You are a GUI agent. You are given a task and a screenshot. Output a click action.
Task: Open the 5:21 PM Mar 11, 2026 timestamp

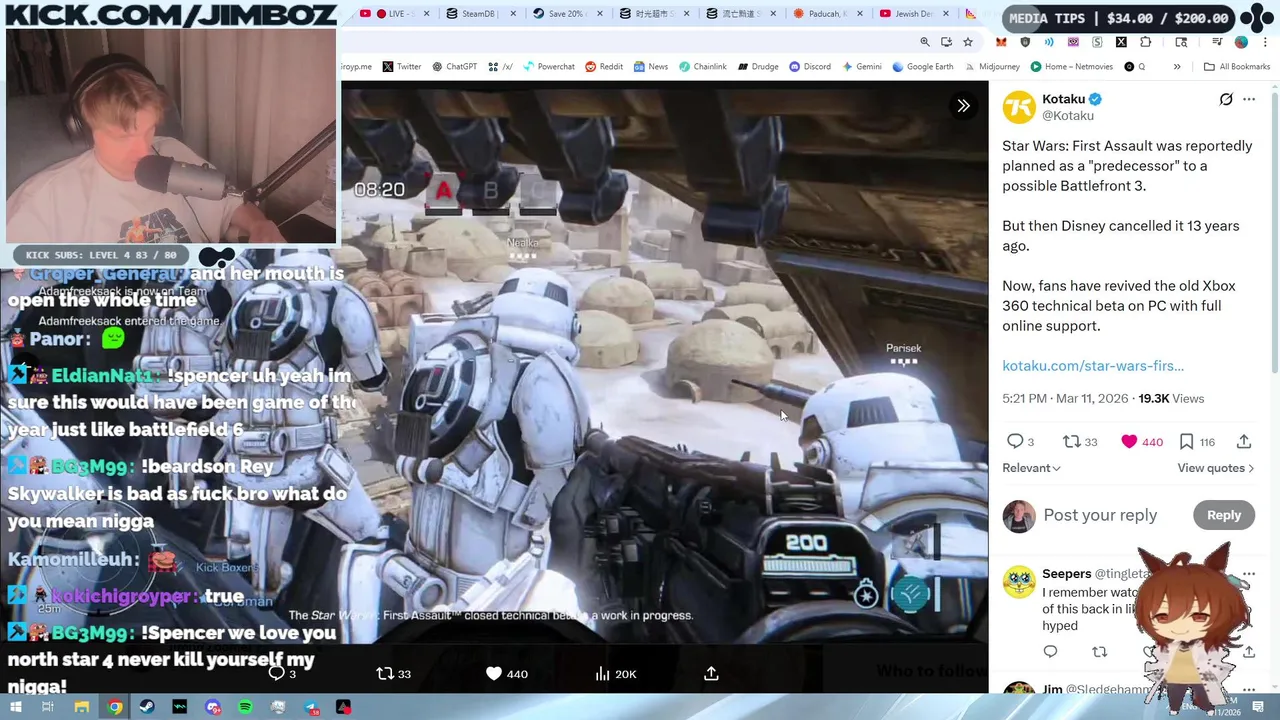pyautogui.click(x=1066, y=398)
